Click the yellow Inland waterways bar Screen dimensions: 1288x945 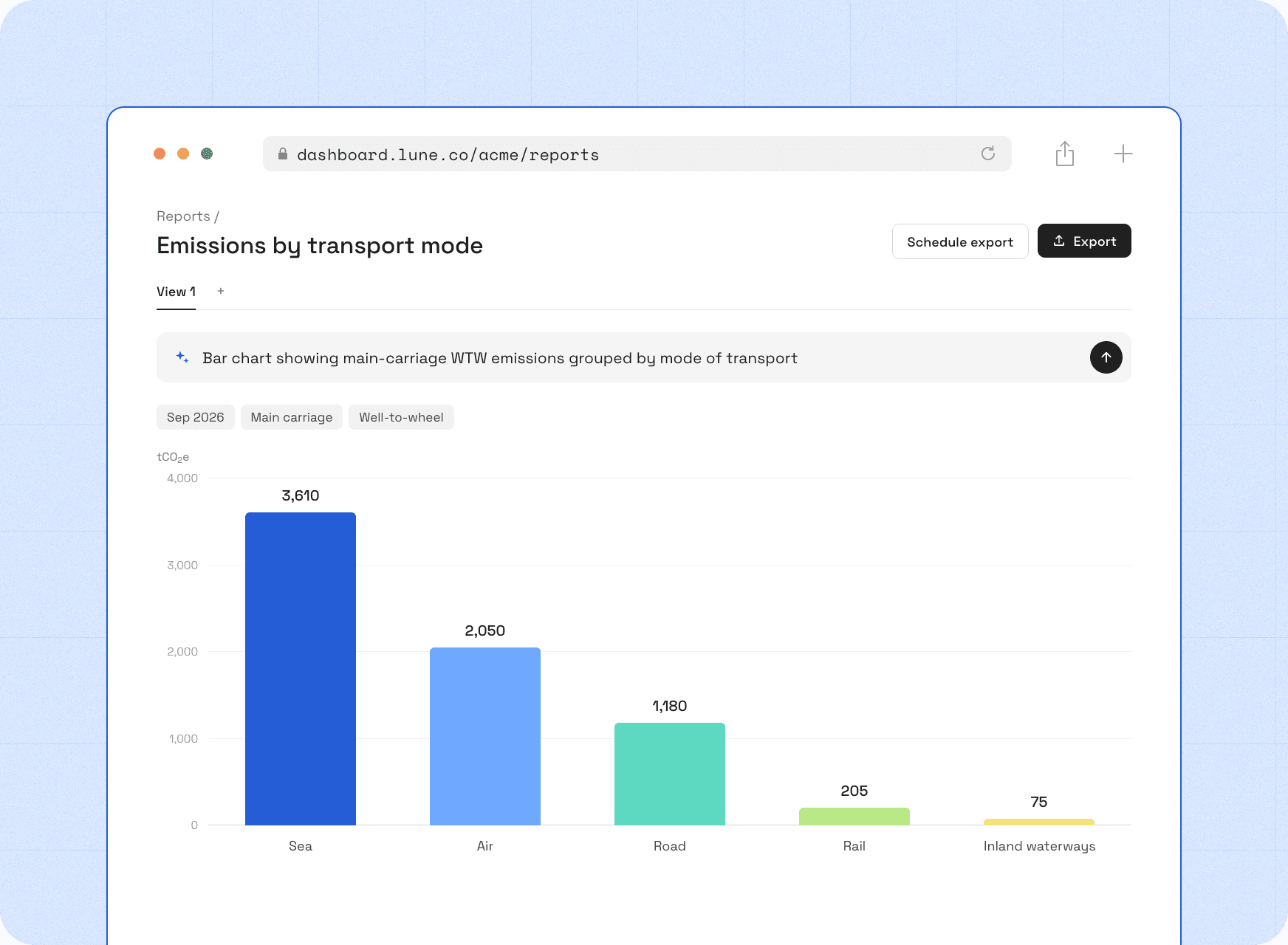[x=1039, y=822]
